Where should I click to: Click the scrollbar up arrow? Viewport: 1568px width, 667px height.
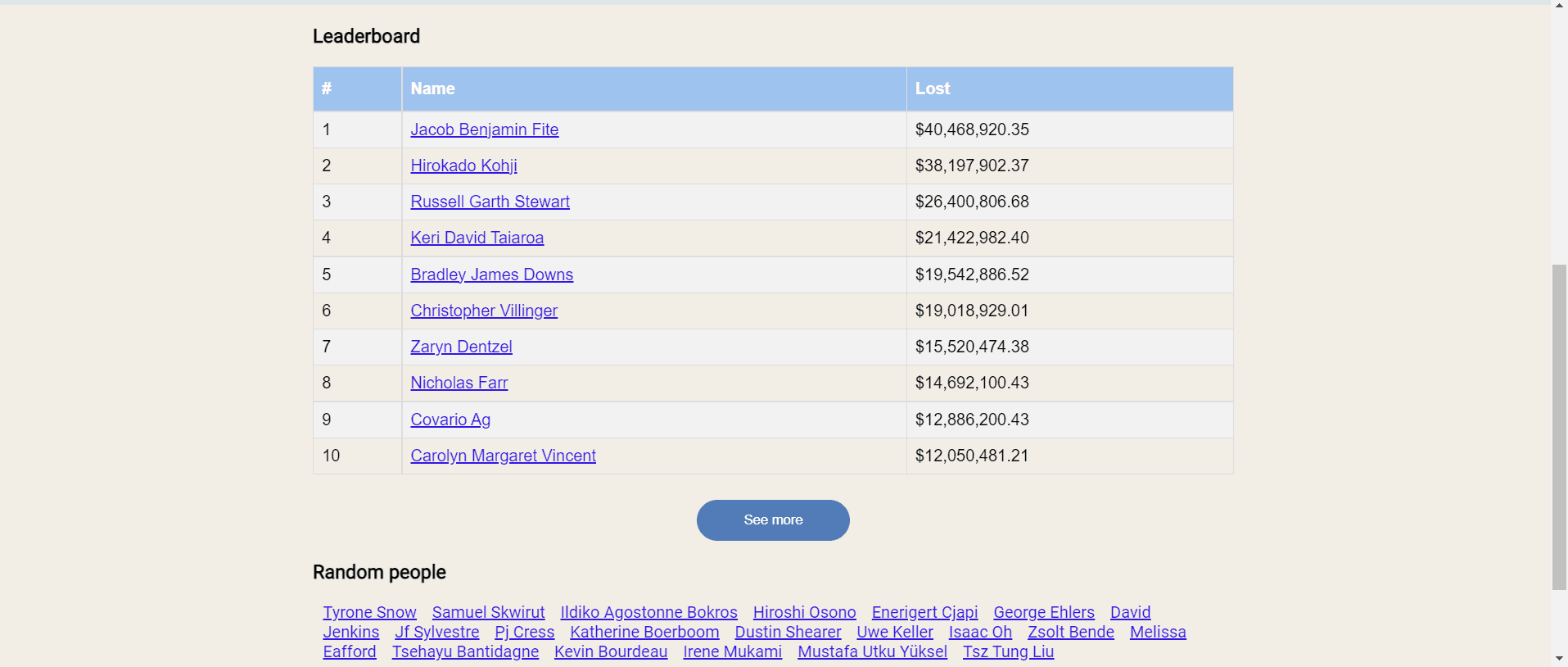coord(1559,6)
